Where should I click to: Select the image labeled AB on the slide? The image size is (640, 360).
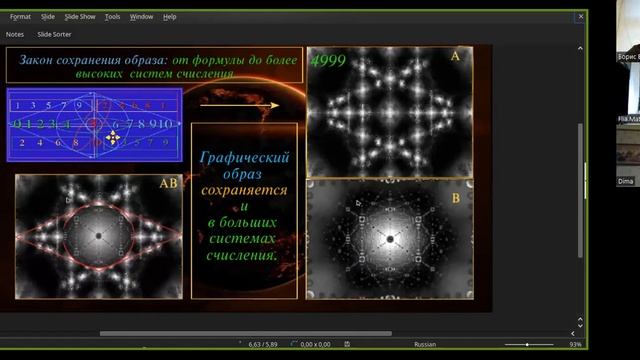pyautogui.click(x=99, y=237)
